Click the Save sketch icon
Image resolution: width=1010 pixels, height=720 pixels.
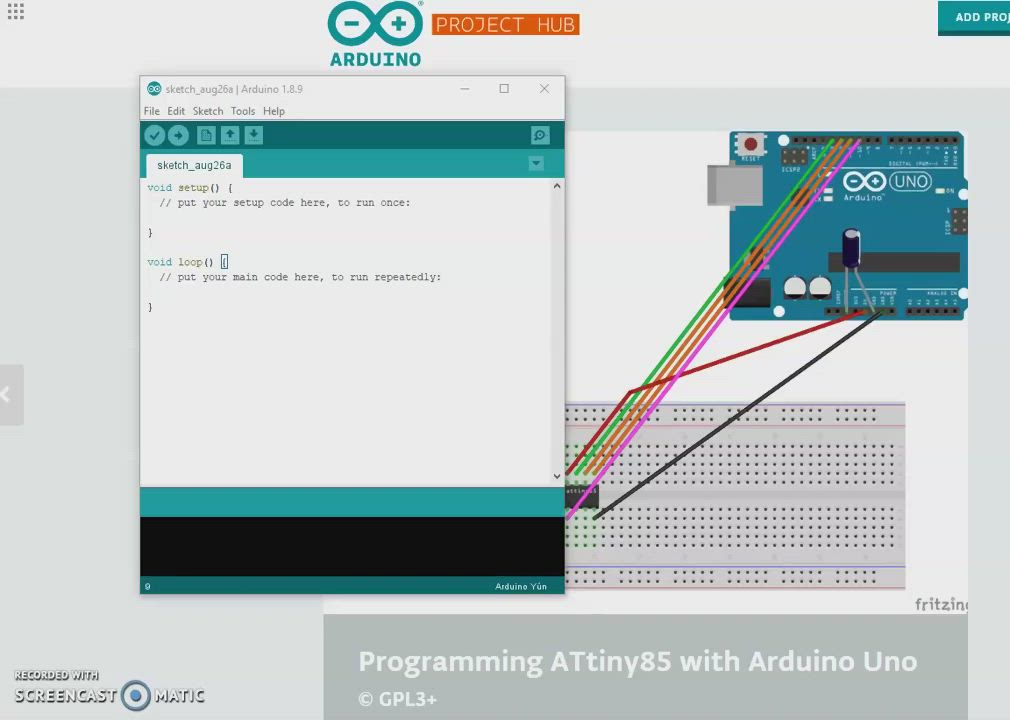click(254, 136)
